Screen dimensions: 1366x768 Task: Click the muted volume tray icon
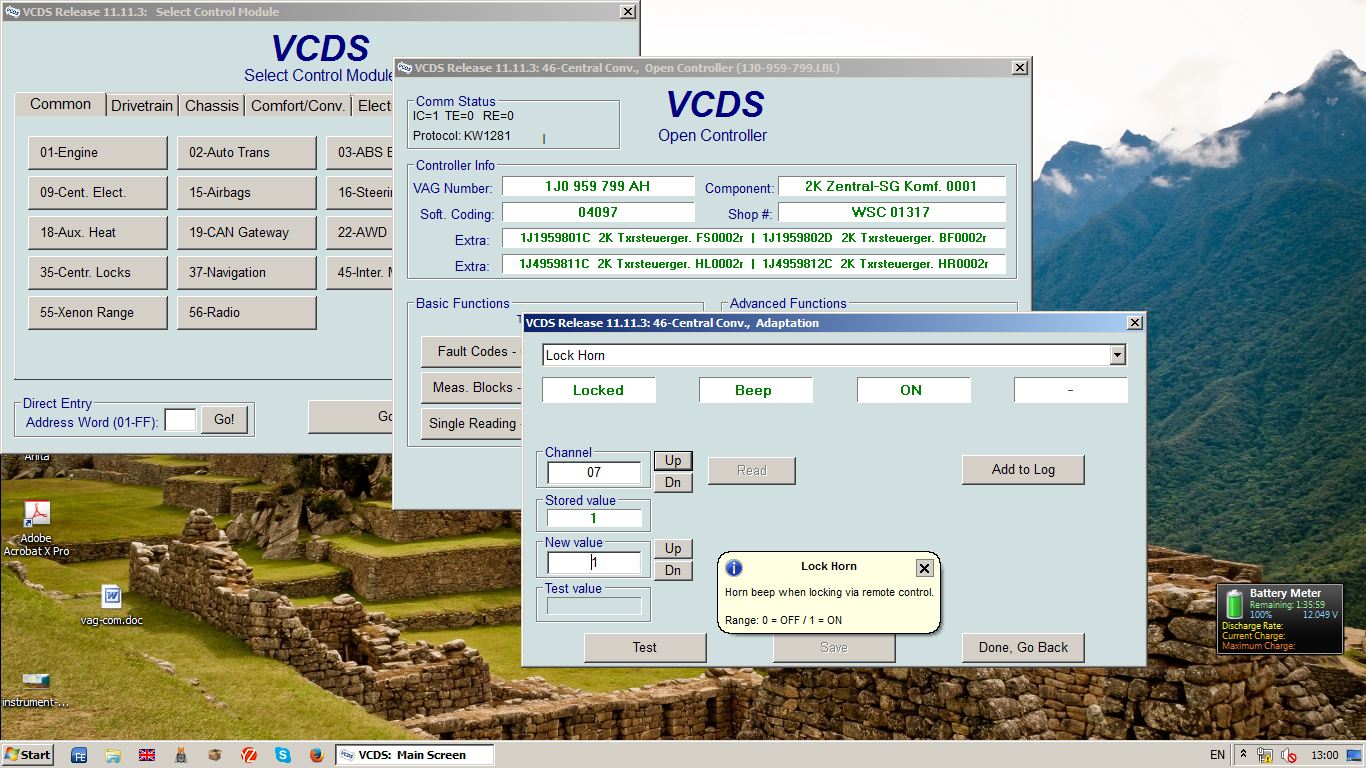point(1288,755)
